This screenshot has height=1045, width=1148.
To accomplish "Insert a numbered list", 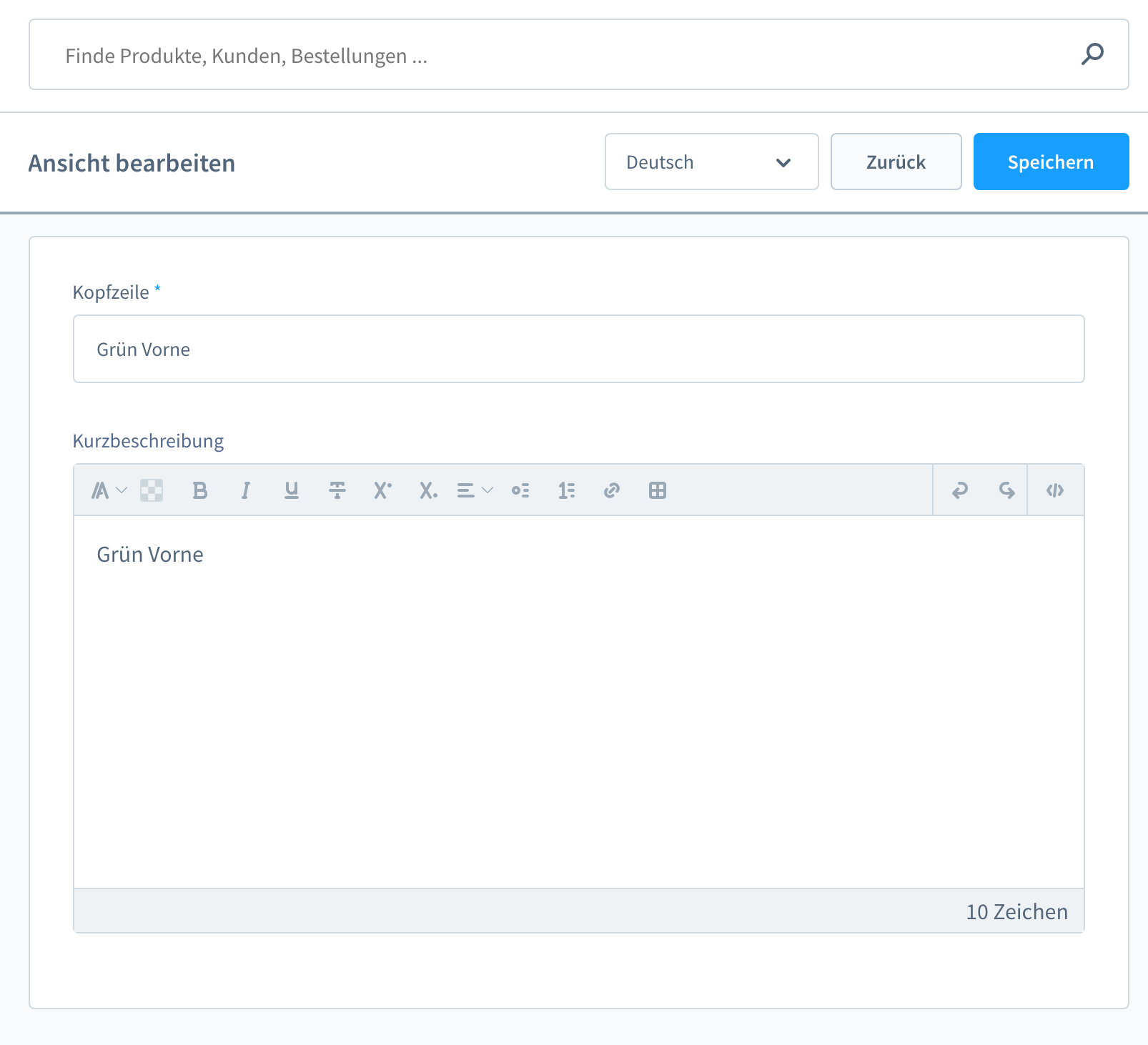I will click(x=566, y=490).
